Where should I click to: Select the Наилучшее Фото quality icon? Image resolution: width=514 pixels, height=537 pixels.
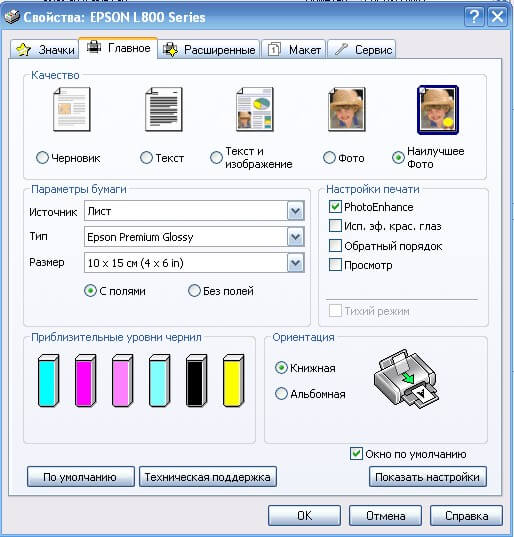pos(438,110)
